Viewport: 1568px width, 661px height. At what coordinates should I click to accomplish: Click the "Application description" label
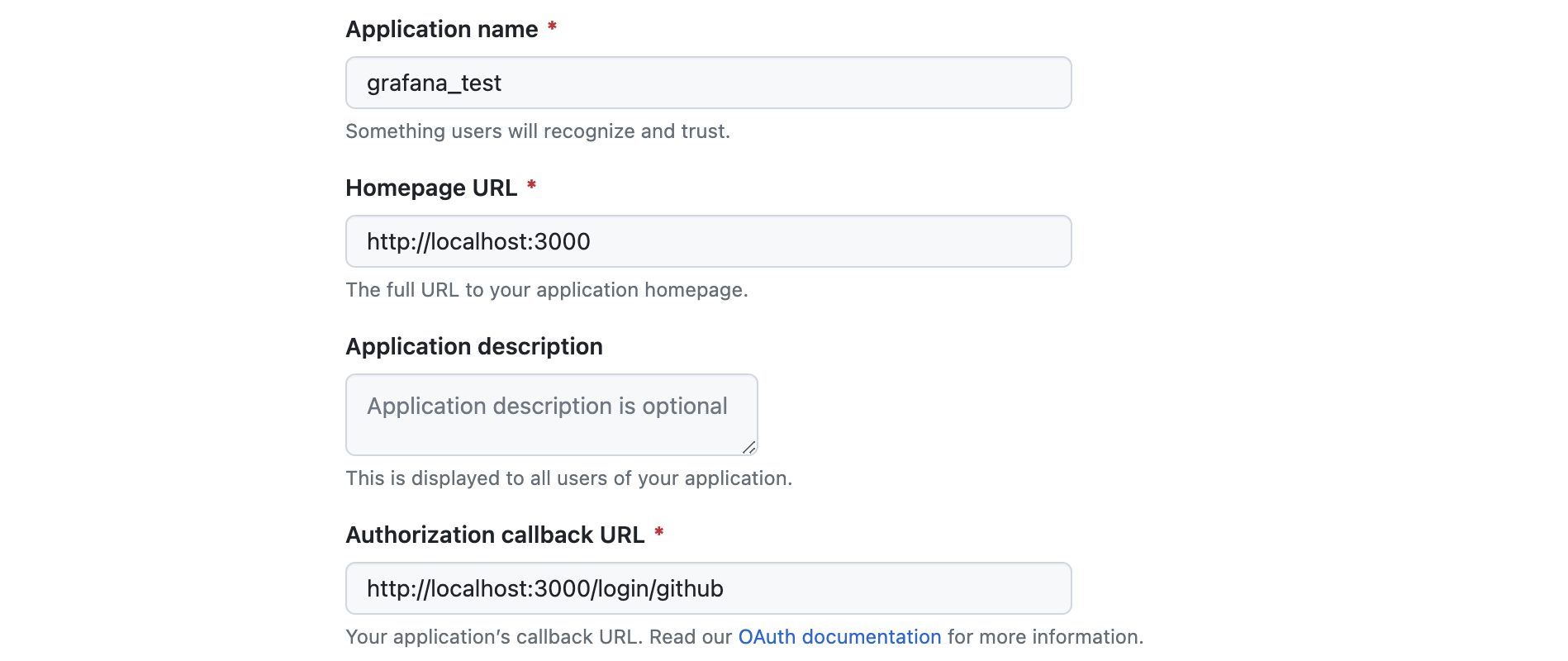(474, 347)
